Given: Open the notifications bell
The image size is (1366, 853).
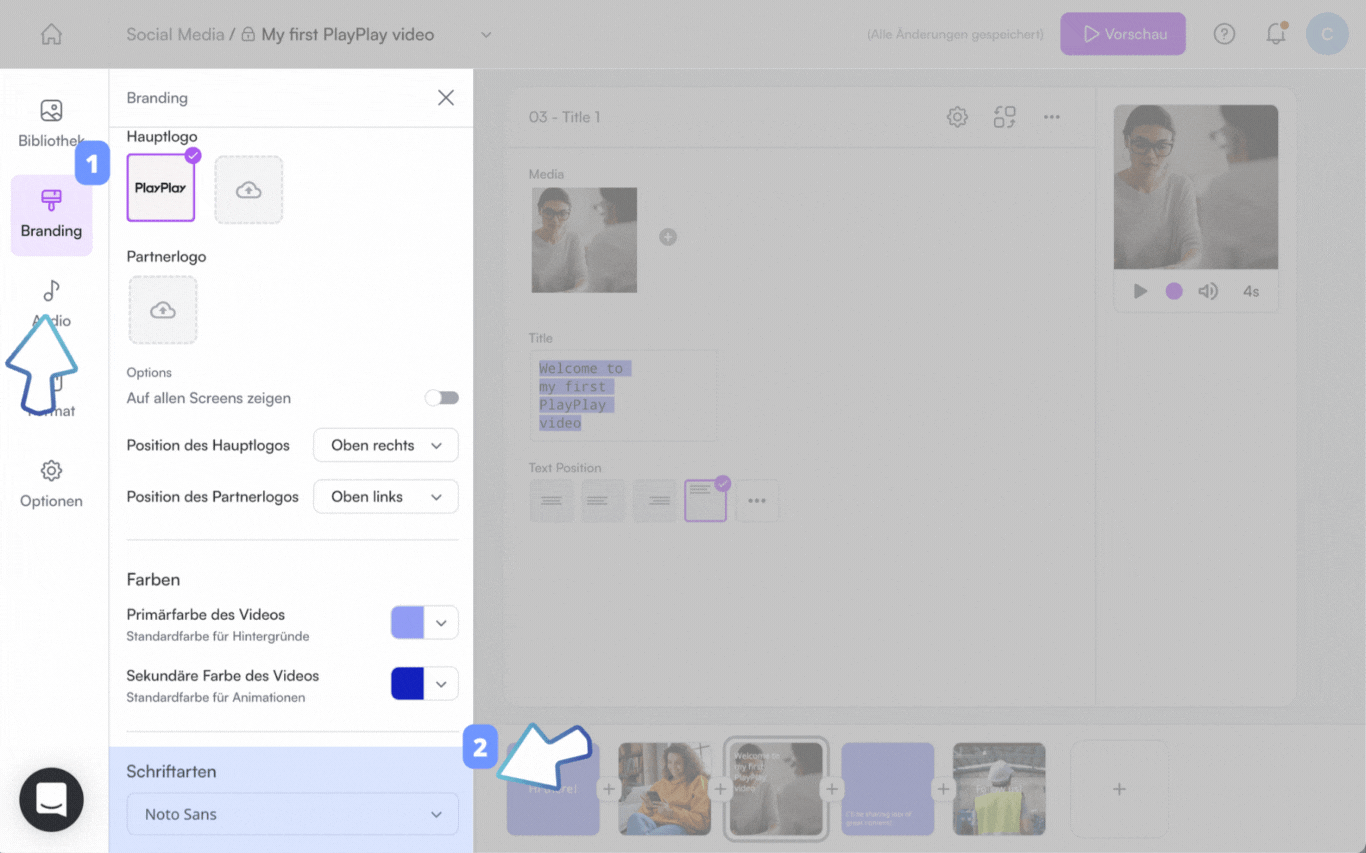Looking at the screenshot, I should click(1276, 34).
